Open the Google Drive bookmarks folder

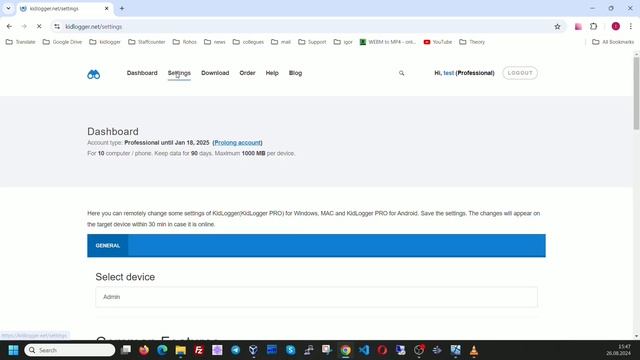(x=62, y=42)
